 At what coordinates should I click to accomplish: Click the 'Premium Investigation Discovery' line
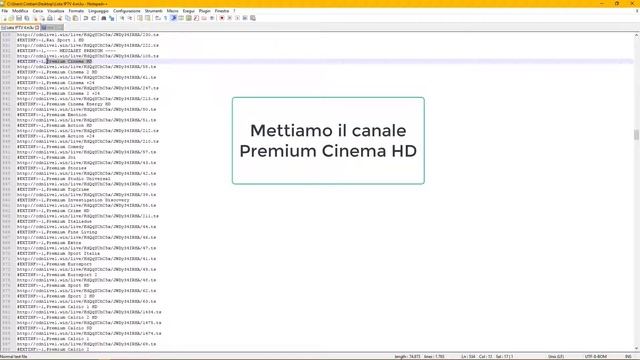click(73, 200)
